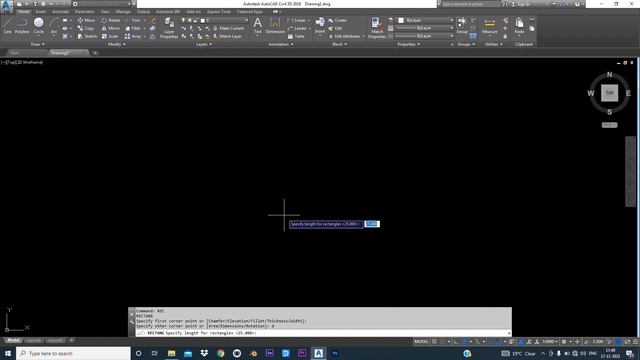Click the Type here to search box
Image resolution: width=640 pixels, height=360 pixels.
(x=73, y=353)
